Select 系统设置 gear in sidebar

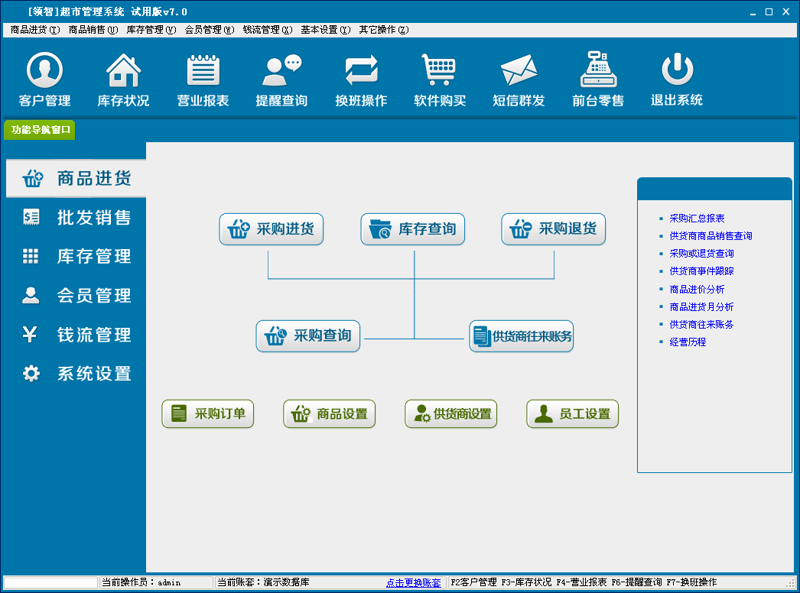point(76,374)
